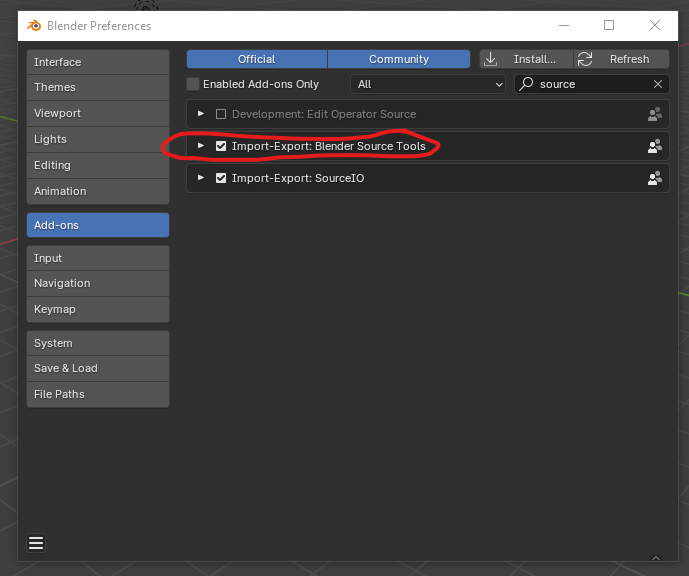Click the small up-chevron at window bottom
The height and width of the screenshot is (576, 689).
tap(656, 558)
